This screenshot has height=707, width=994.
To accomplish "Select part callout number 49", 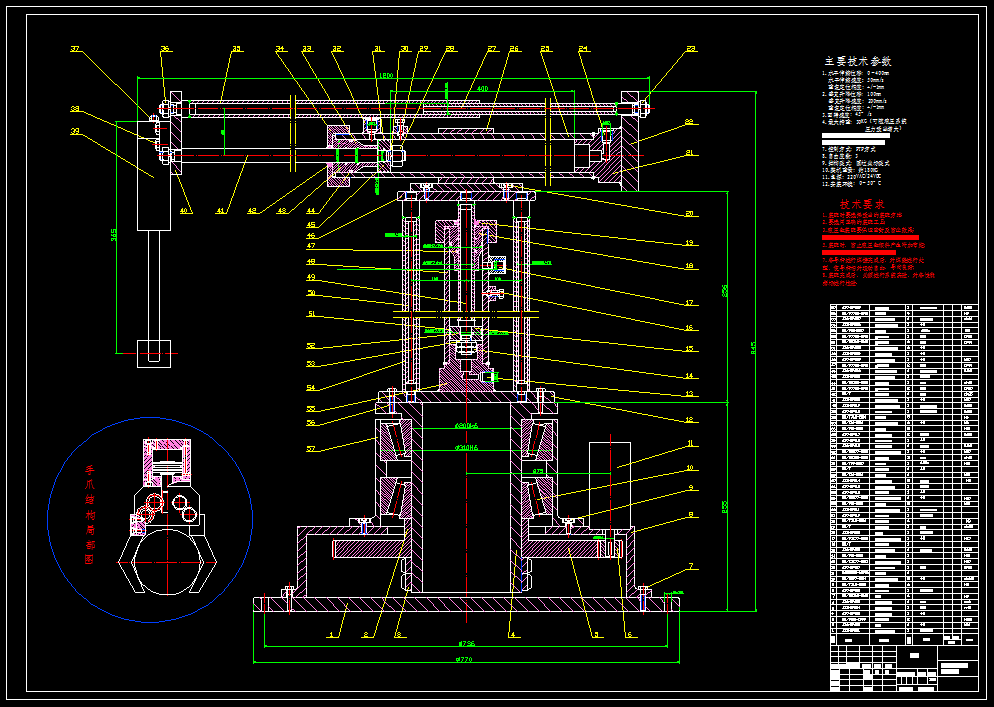I will pos(311,277).
